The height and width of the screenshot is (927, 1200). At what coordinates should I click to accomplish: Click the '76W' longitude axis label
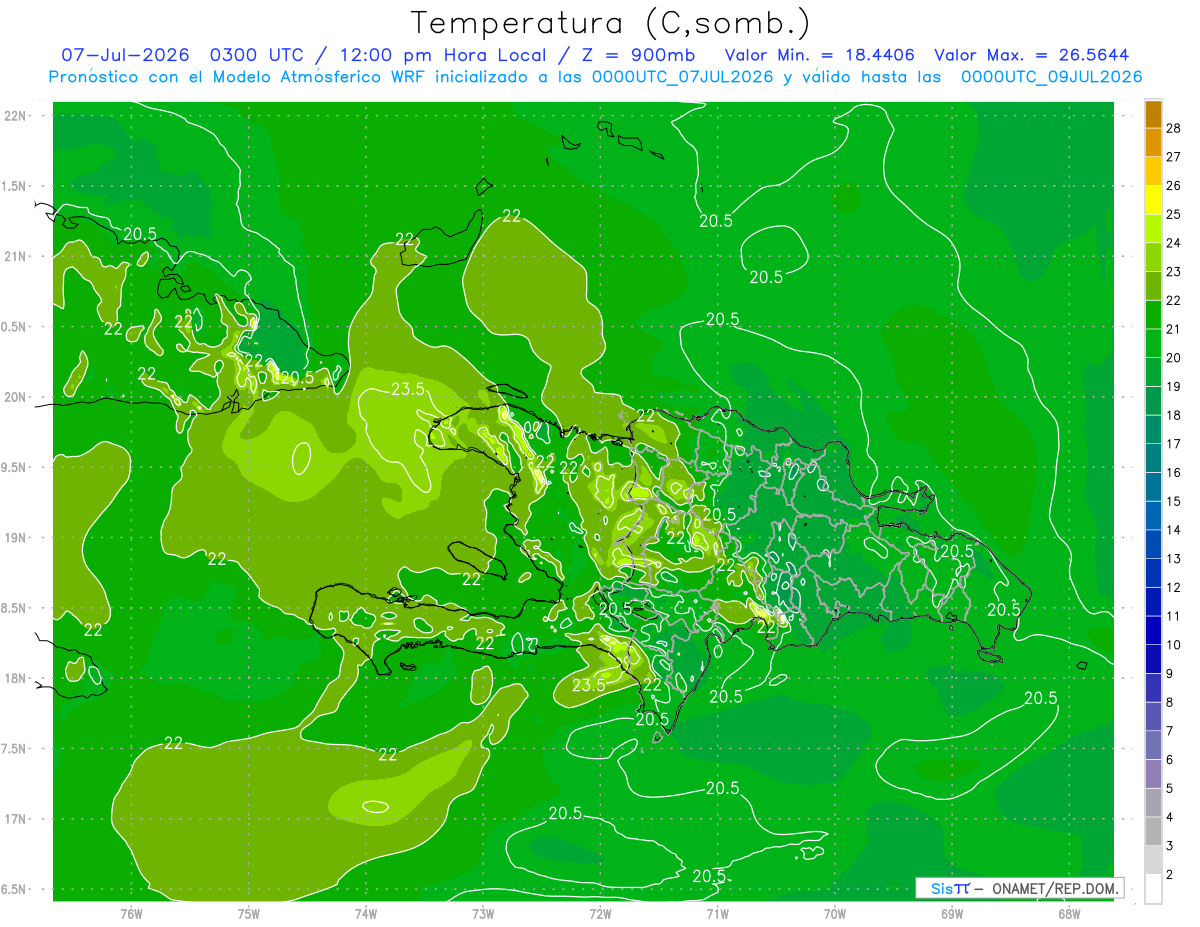pos(131,913)
